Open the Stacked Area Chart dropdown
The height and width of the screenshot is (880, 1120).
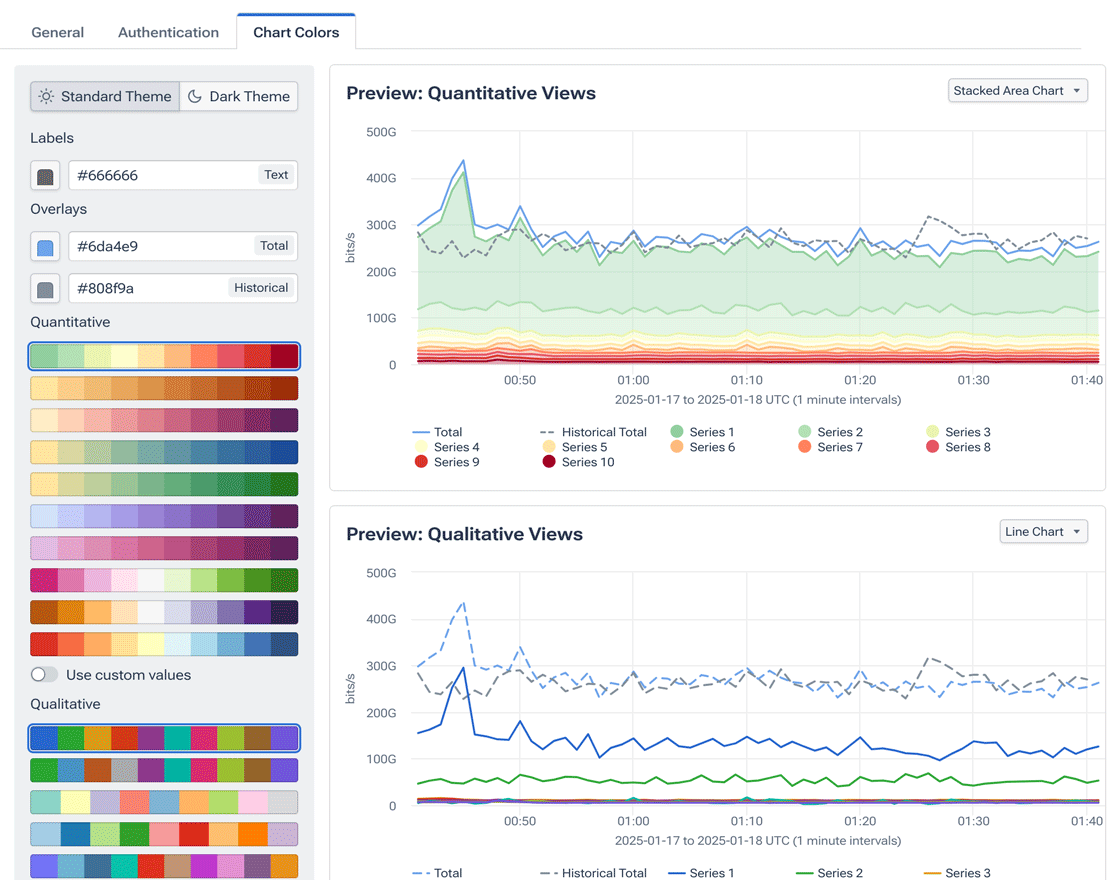click(x=1017, y=91)
